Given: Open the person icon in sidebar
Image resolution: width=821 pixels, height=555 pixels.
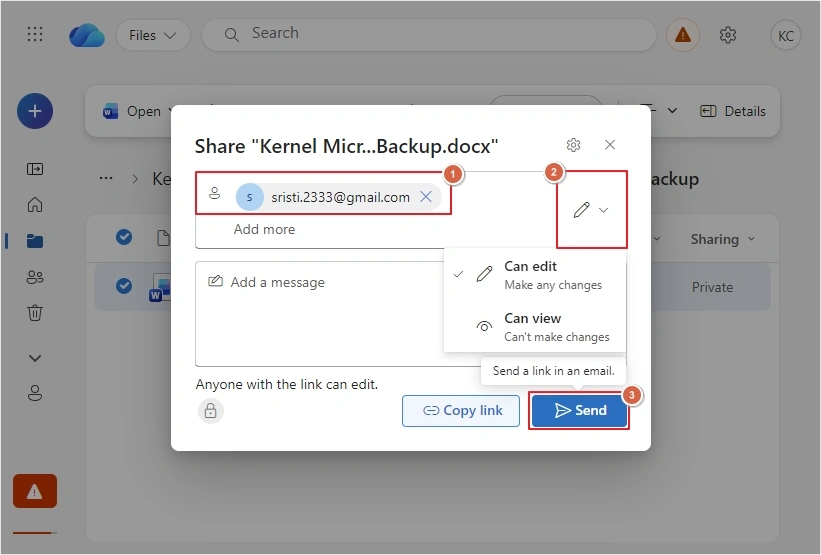Looking at the screenshot, I should click(x=35, y=393).
